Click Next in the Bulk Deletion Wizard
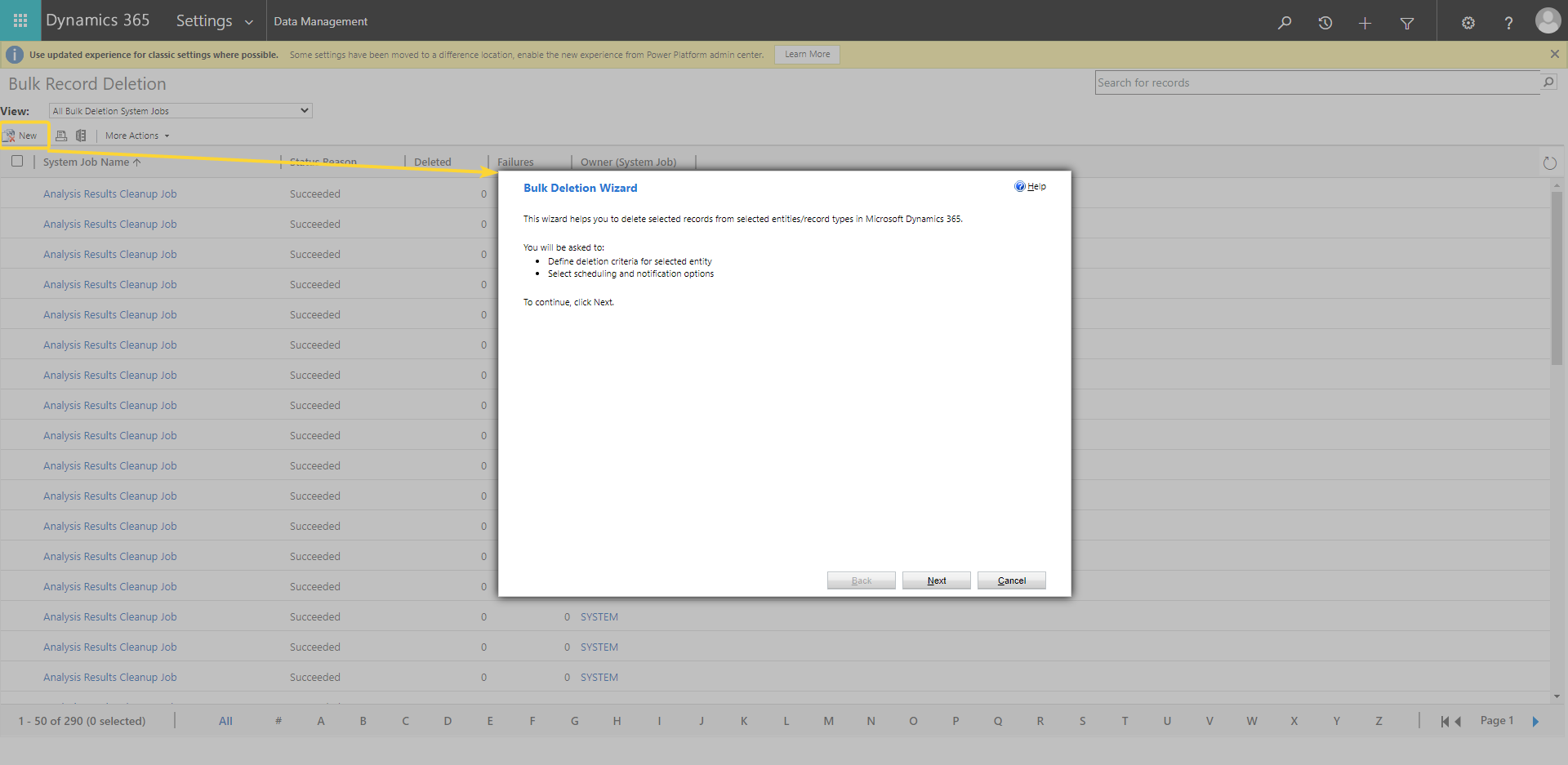Image resolution: width=1568 pixels, height=765 pixels. click(936, 580)
